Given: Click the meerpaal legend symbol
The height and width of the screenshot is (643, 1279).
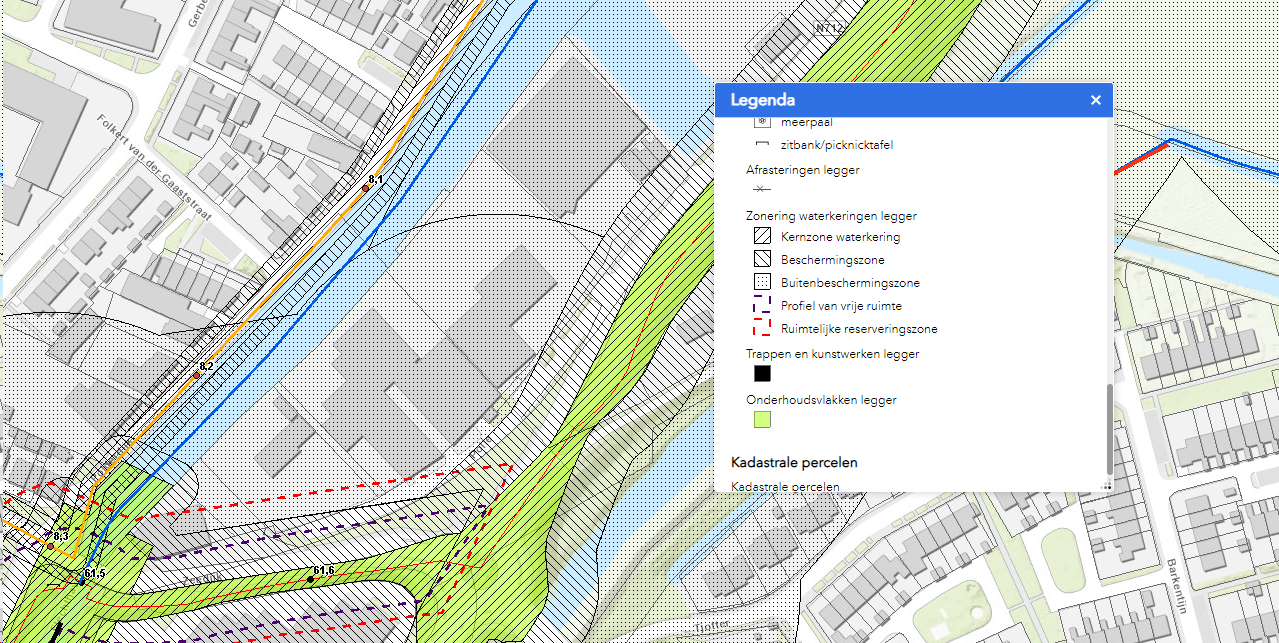Looking at the screenshot, I should point(762,122).
